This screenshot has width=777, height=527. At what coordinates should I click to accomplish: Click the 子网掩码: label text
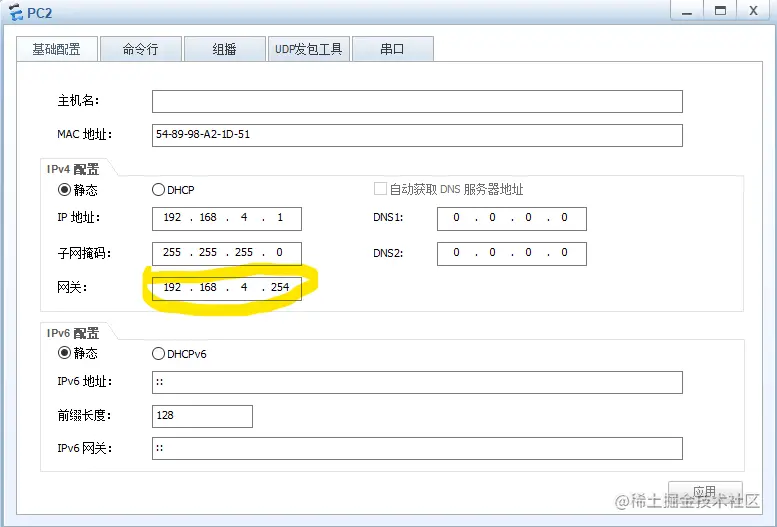84,253
